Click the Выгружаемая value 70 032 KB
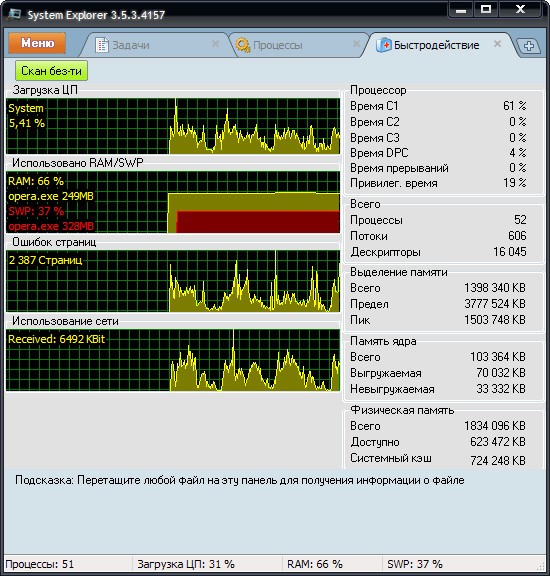Screen dimensions: 550x576 501,373
